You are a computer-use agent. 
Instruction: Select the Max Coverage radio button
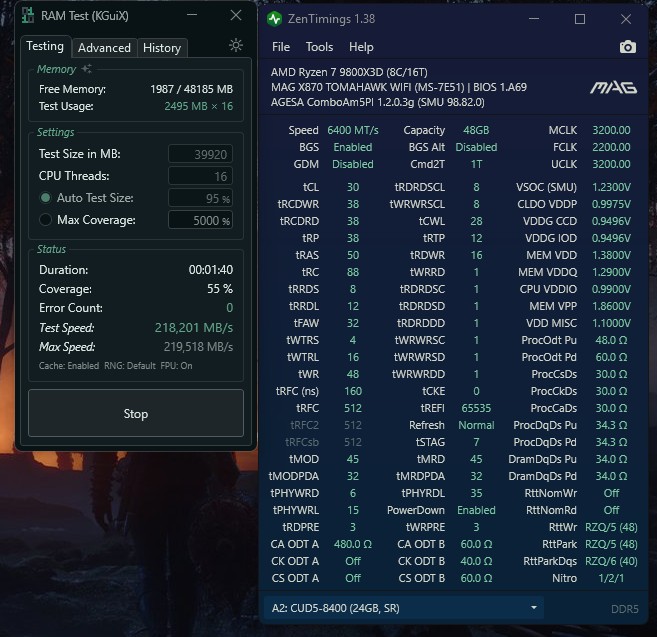(45, 220)
